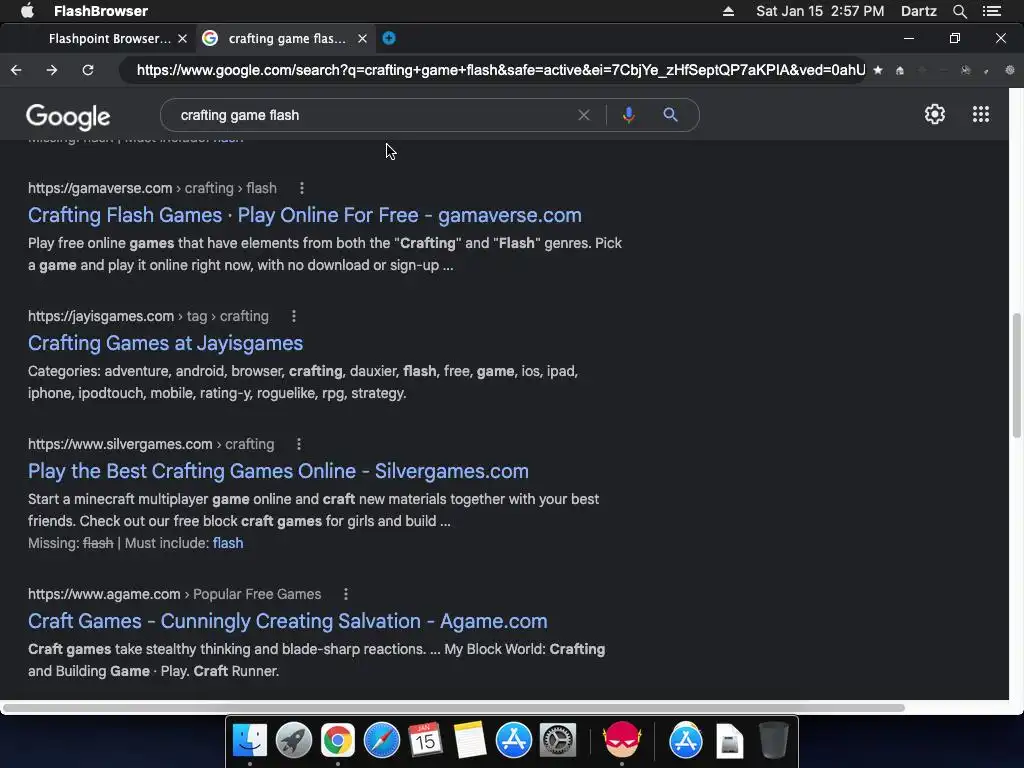Go back with the browser back arrow
1024x768 pixels.
pyautogui.click(x=16, y=70)
